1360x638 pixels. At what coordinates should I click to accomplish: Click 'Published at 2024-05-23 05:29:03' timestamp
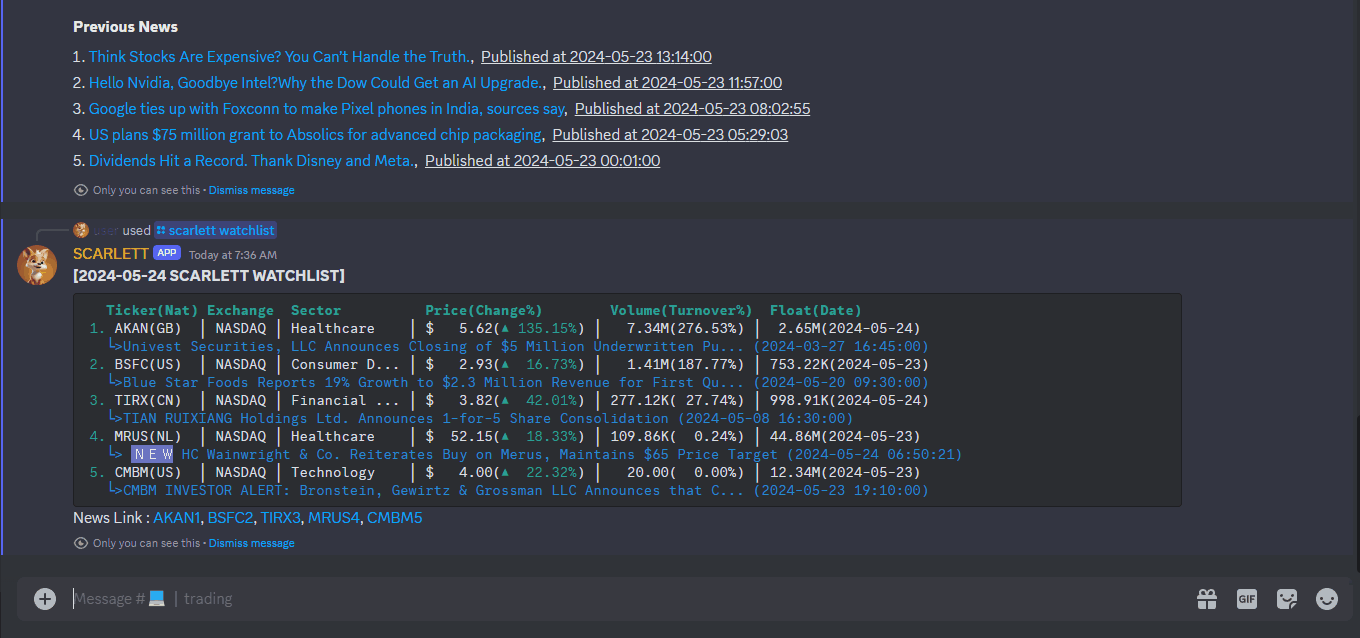click(x=670, y=135)
